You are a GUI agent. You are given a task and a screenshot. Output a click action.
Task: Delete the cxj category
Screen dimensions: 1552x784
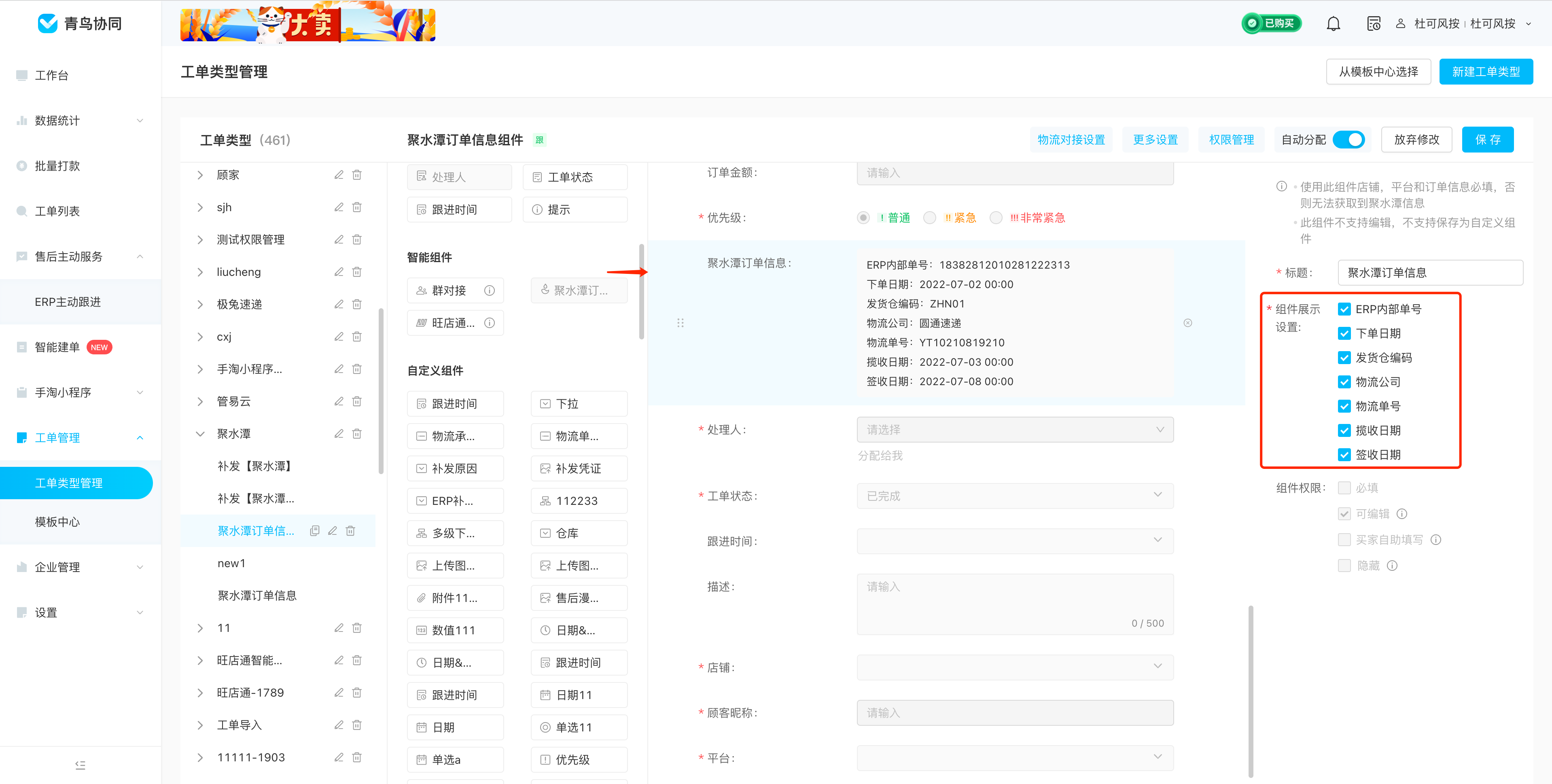(x=357, y=336)
